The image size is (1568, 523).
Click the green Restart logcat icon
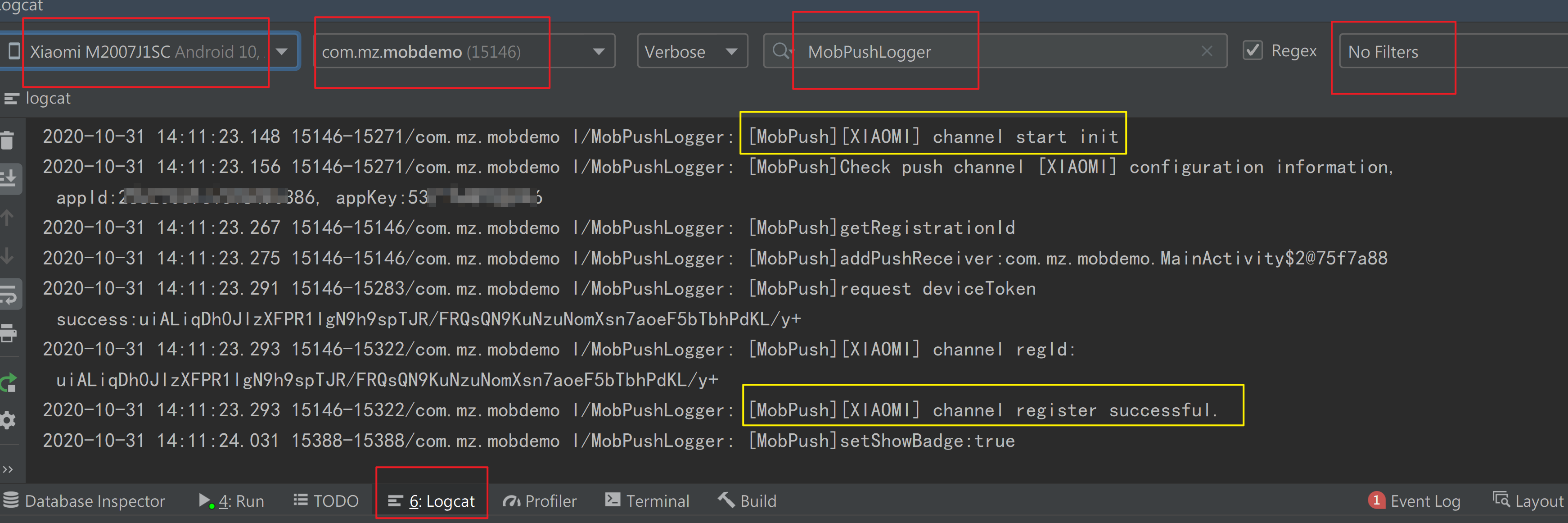[x=9, y=382]
